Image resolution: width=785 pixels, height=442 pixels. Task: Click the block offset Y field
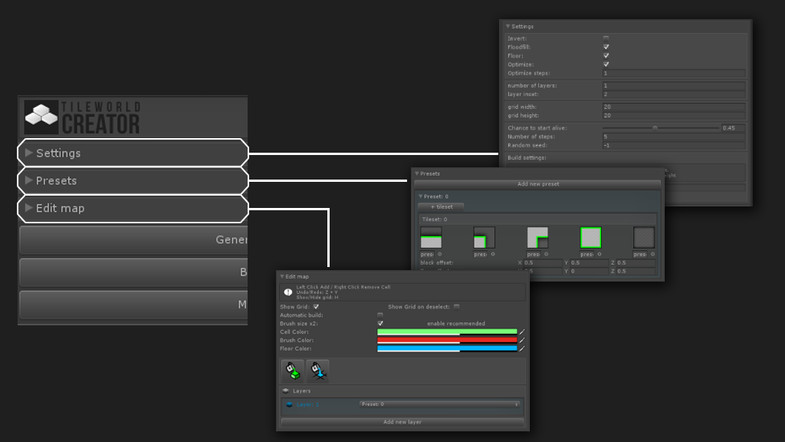pos(589,262)
